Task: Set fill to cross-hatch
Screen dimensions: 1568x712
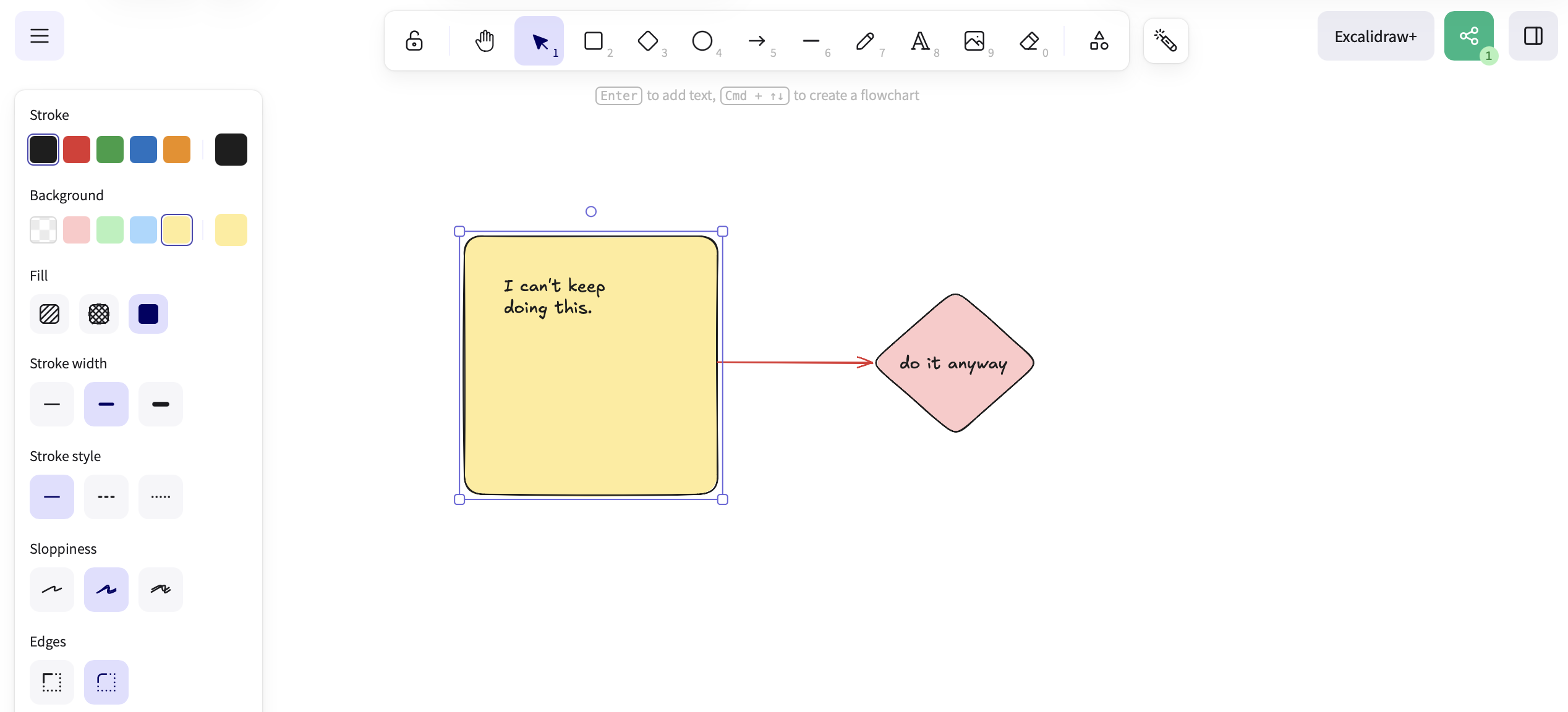Action: point(99,314)
